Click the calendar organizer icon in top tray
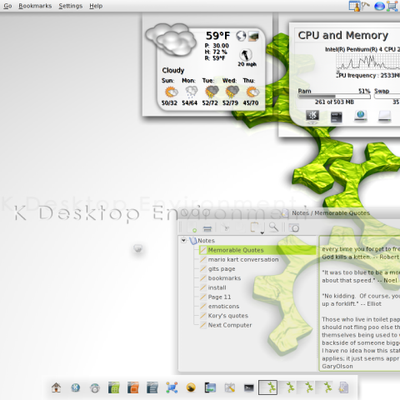 354,6
